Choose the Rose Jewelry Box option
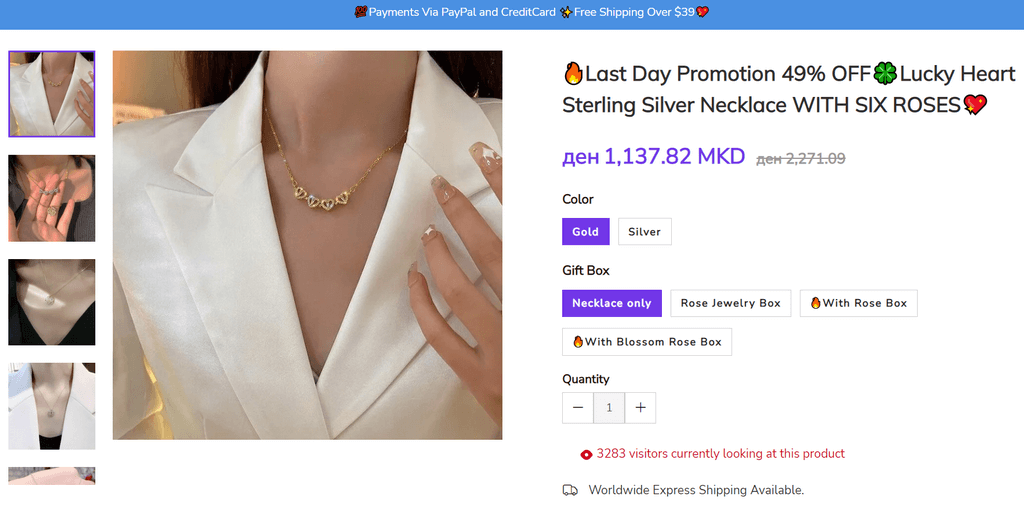 730,303
